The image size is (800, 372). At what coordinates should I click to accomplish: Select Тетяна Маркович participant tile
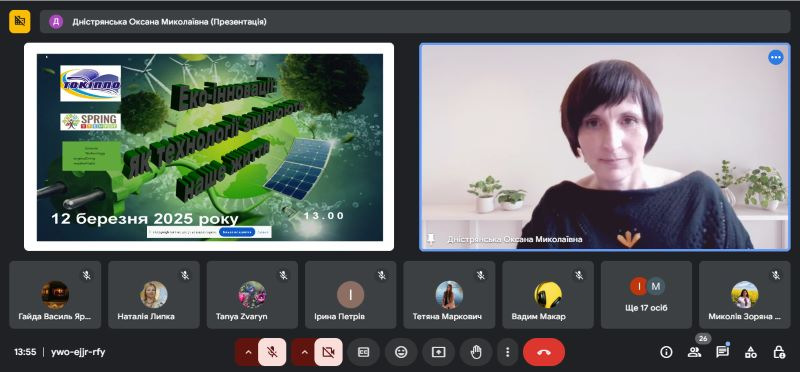449,295
